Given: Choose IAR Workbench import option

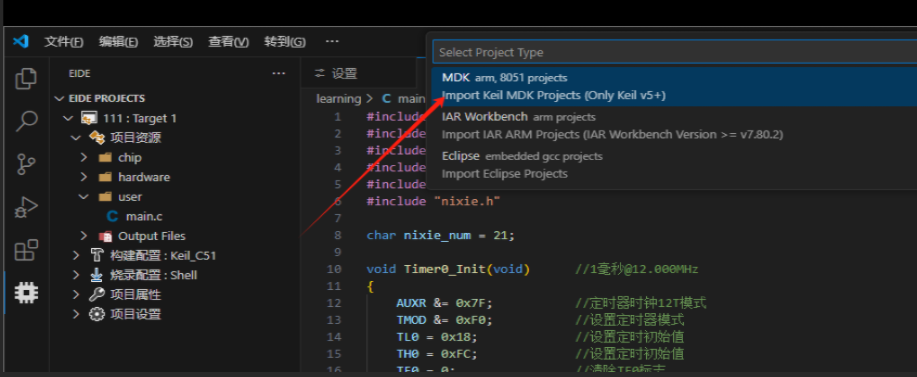Looking at the screenshot, I should [674, 125].
